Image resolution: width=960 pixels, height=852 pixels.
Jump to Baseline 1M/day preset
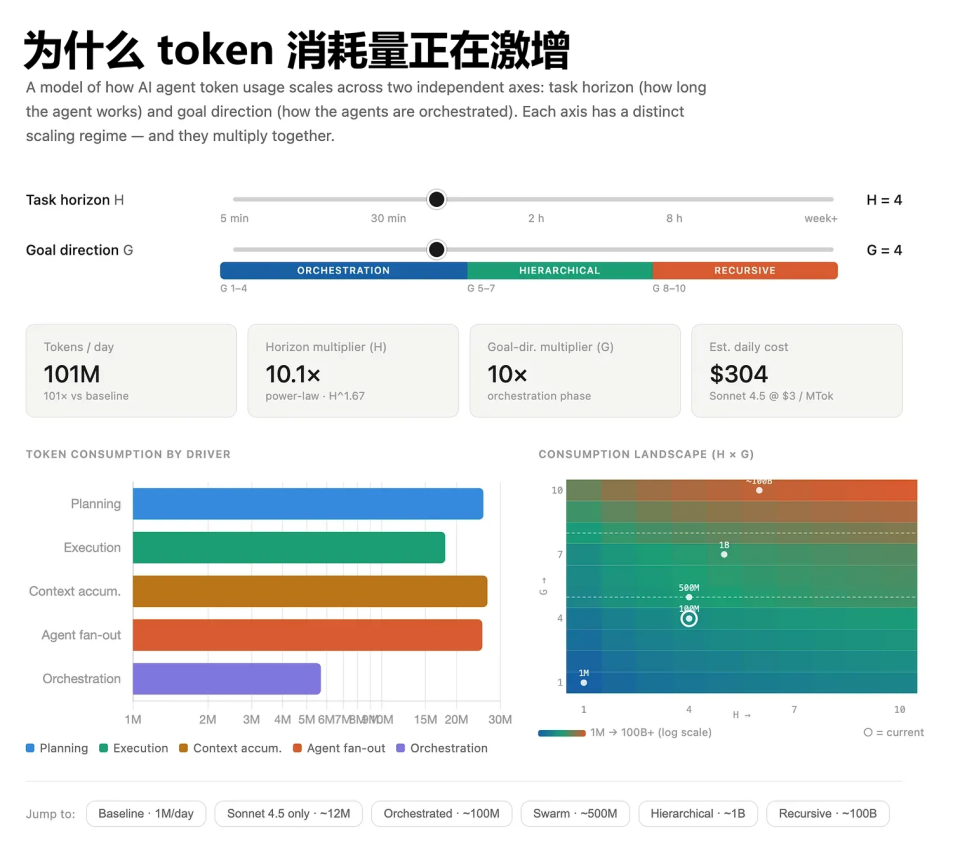[146, 813]
